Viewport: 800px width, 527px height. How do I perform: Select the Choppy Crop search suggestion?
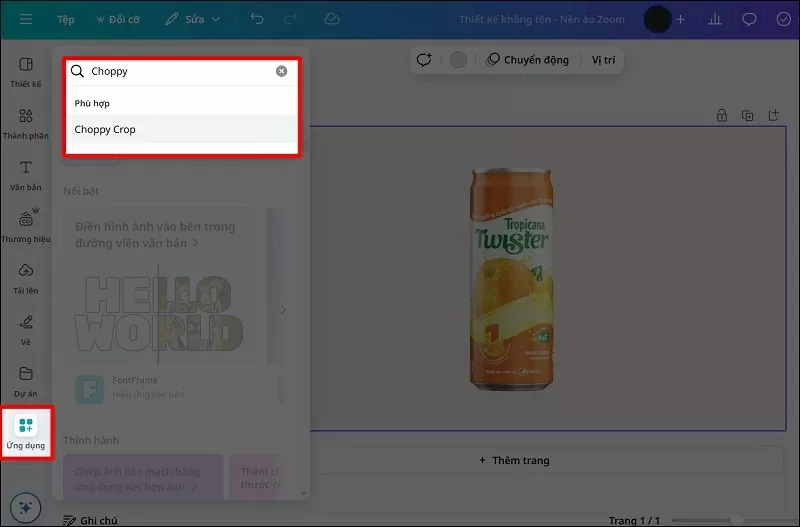click(105, 129)
